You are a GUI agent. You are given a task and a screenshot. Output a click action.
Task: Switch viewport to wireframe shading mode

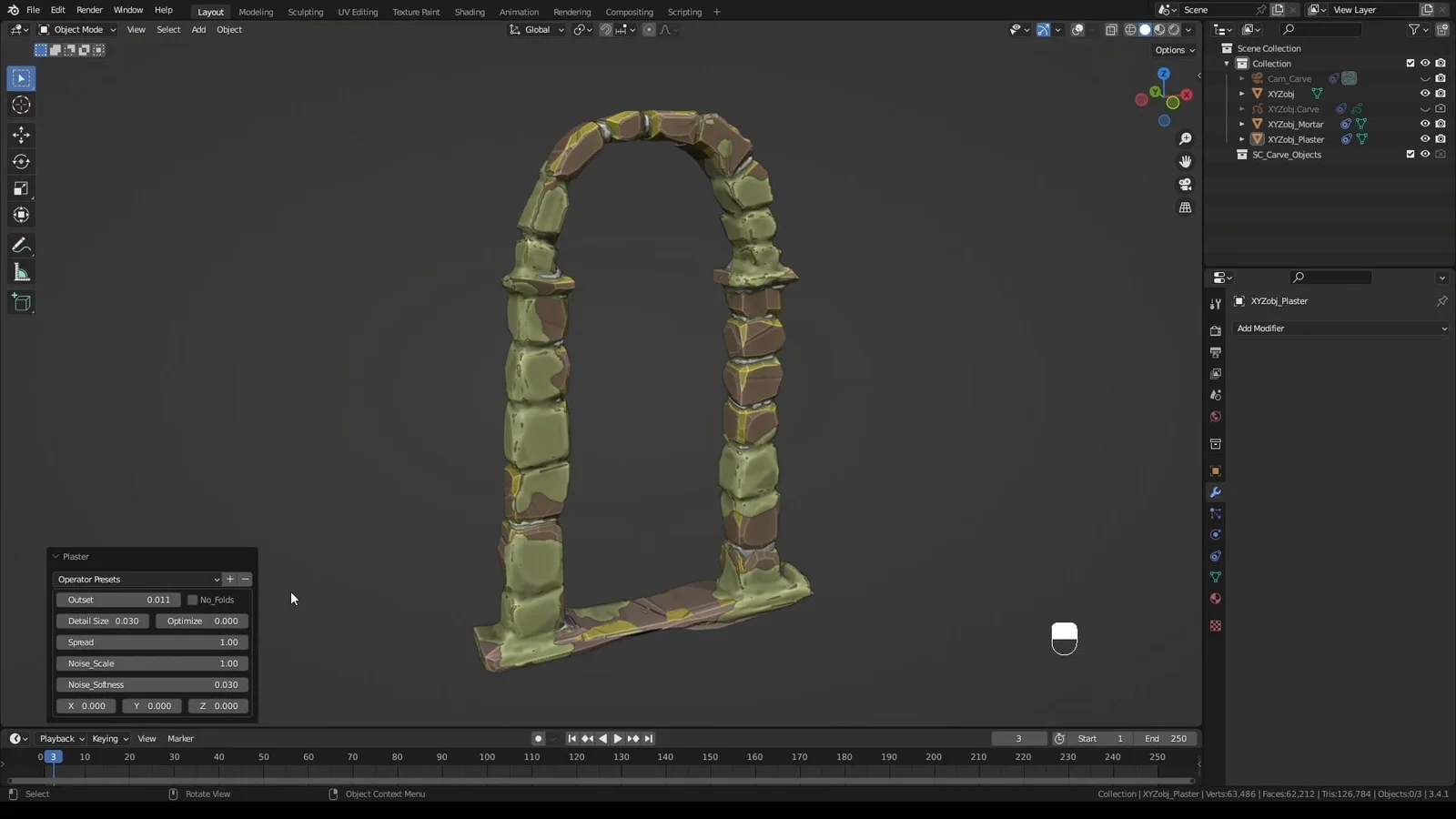coord(1133,29)
